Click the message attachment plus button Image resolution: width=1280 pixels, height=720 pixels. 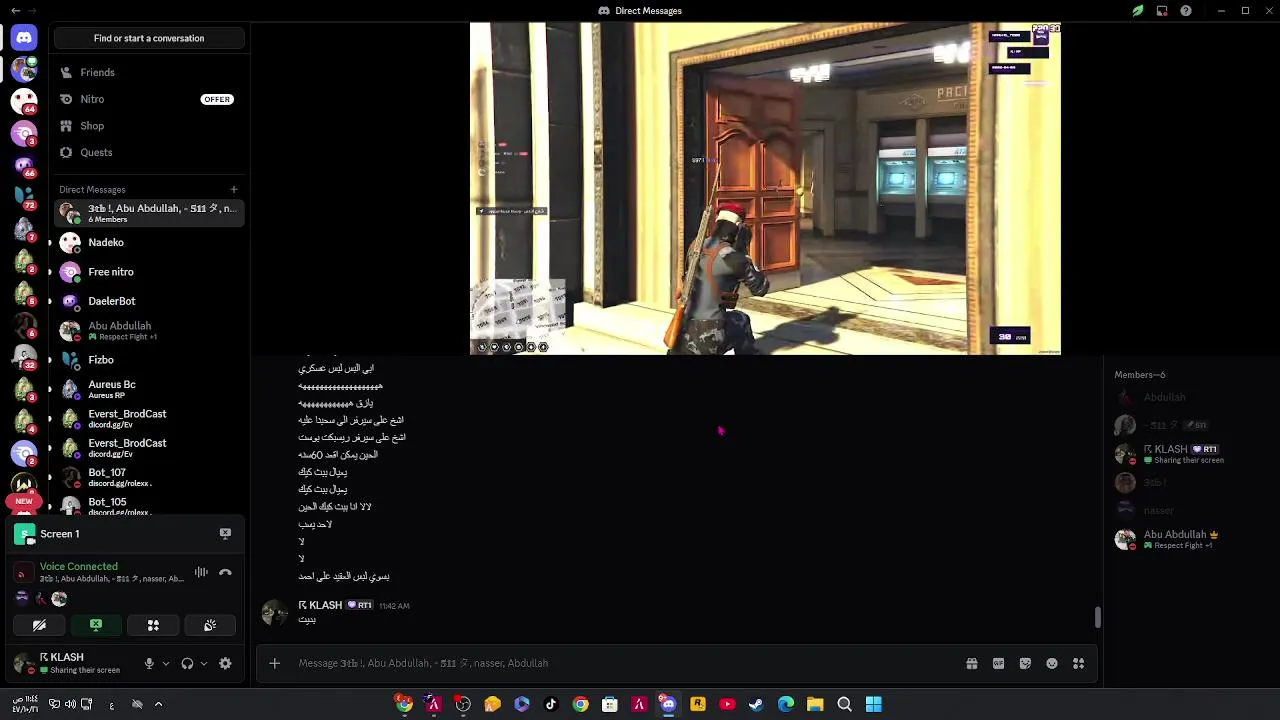click(274, 663)
